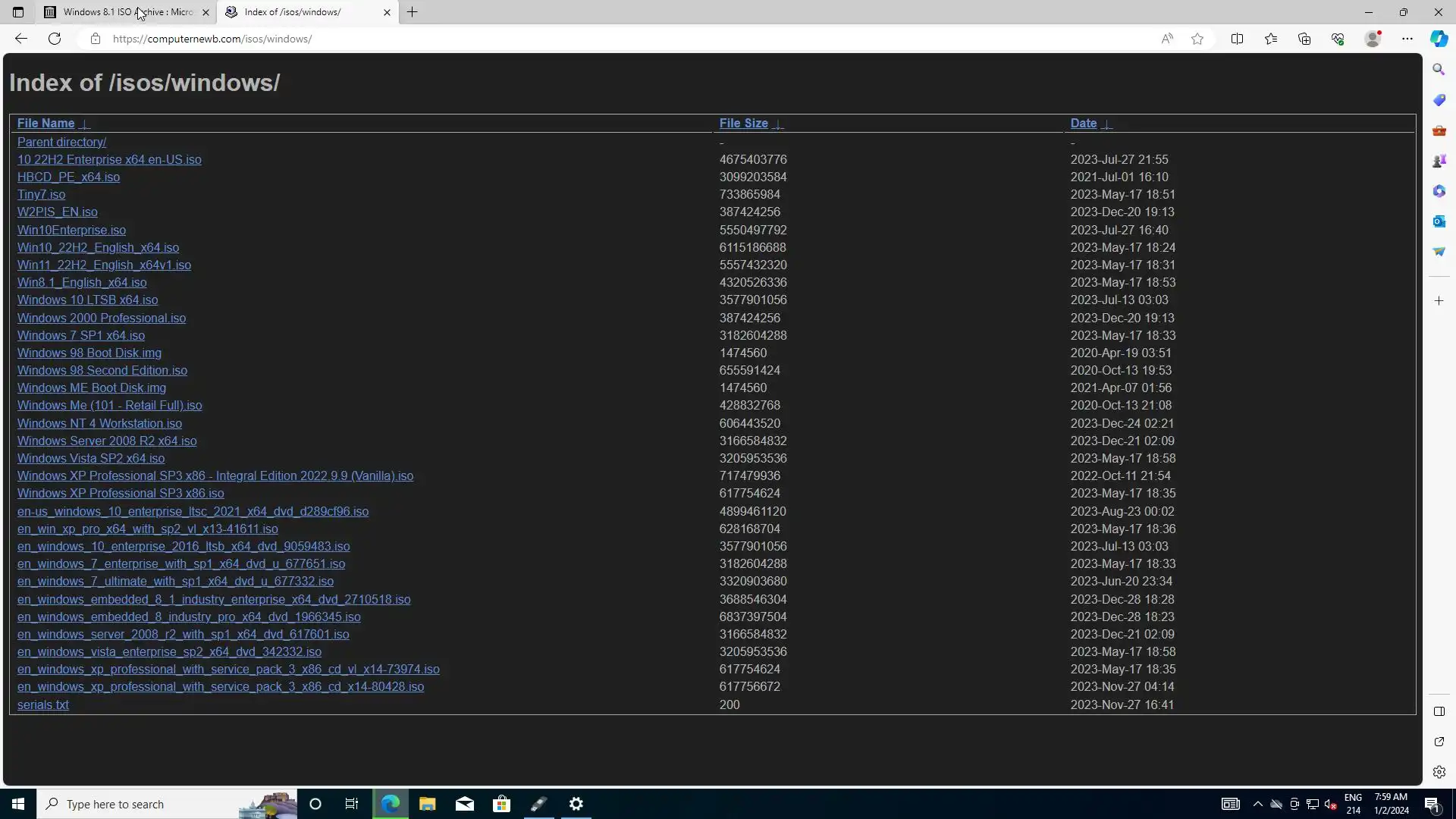
Task: Open Split screen icon in toolbar
Action: pos(1237,39)
